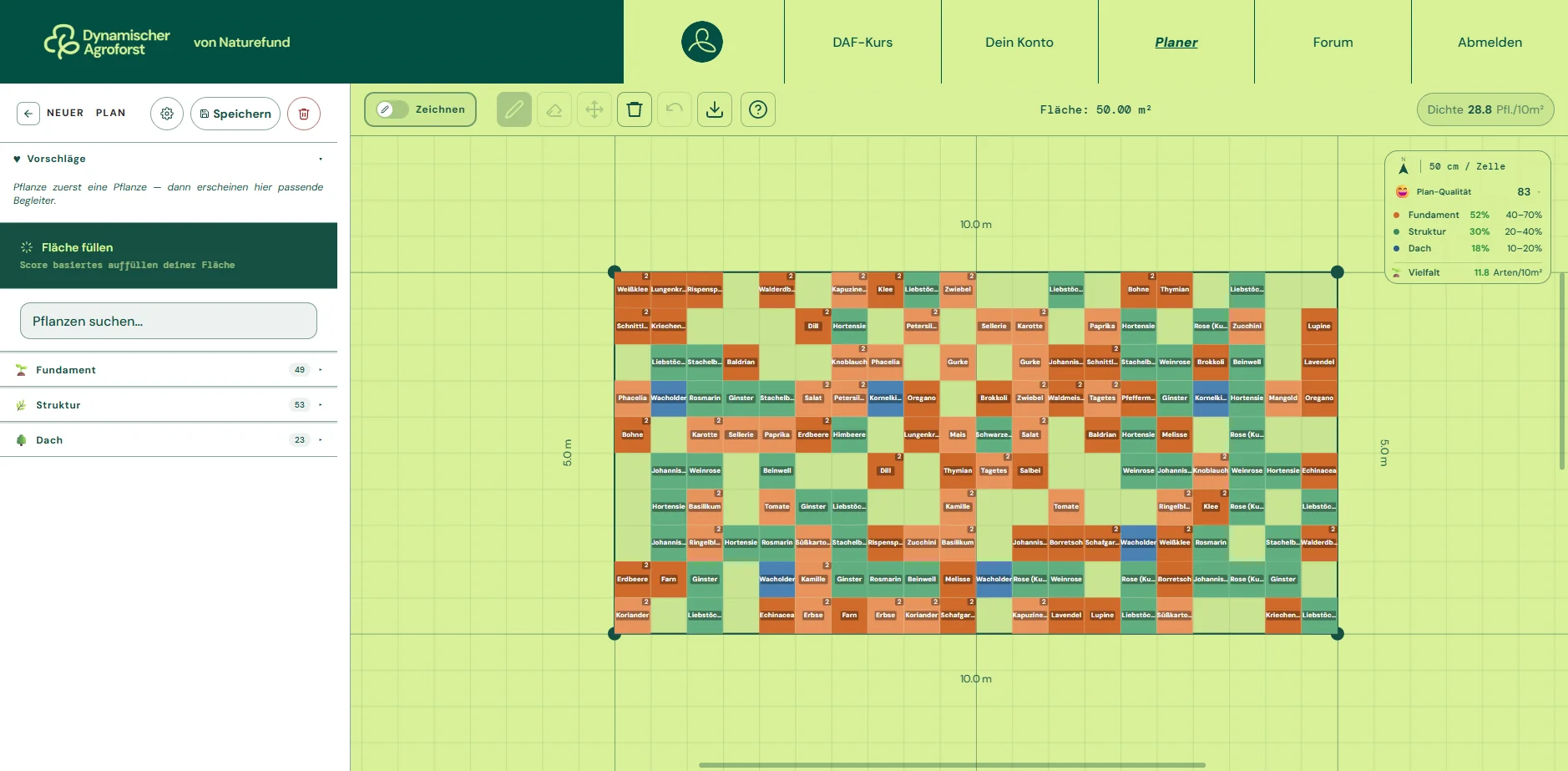Switch to the Planer tab

point(1176,42)
